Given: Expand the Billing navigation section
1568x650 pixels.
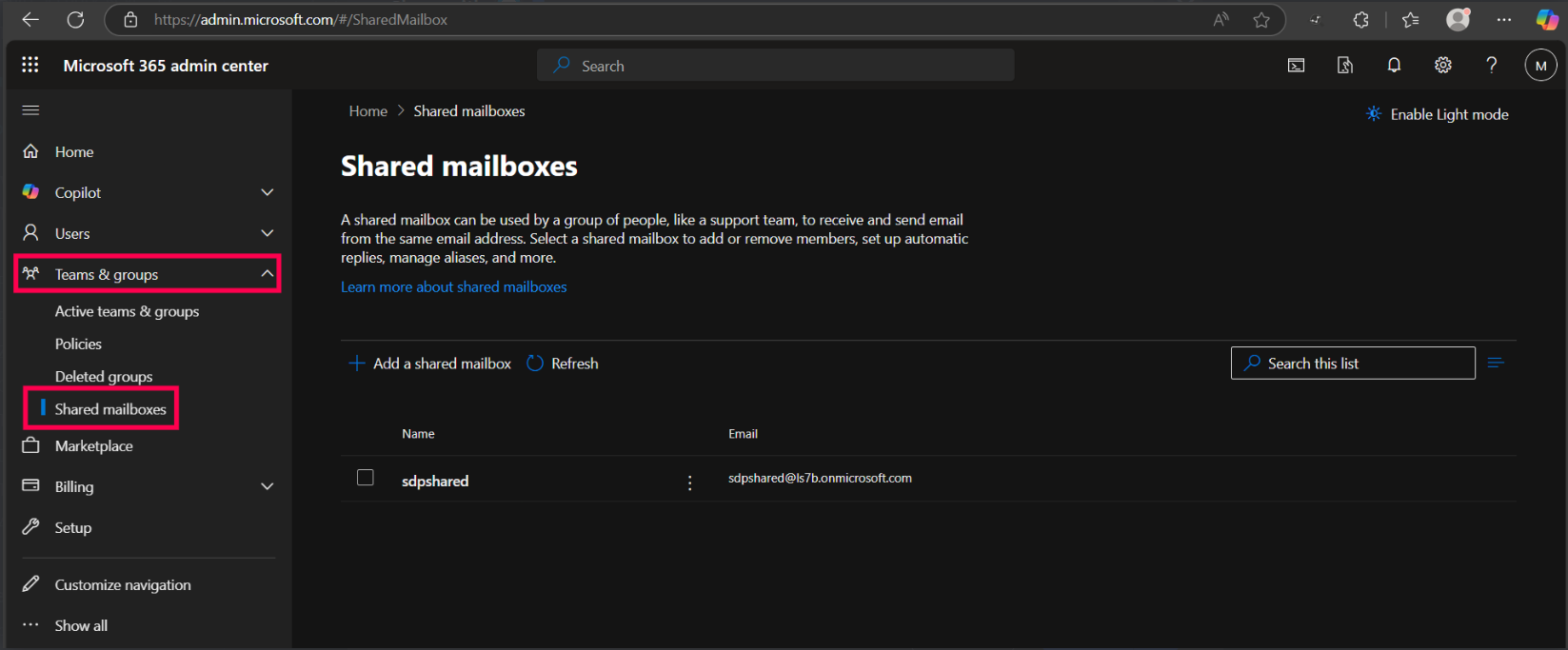Looking at the screenshot, I should tap(268, 486).
